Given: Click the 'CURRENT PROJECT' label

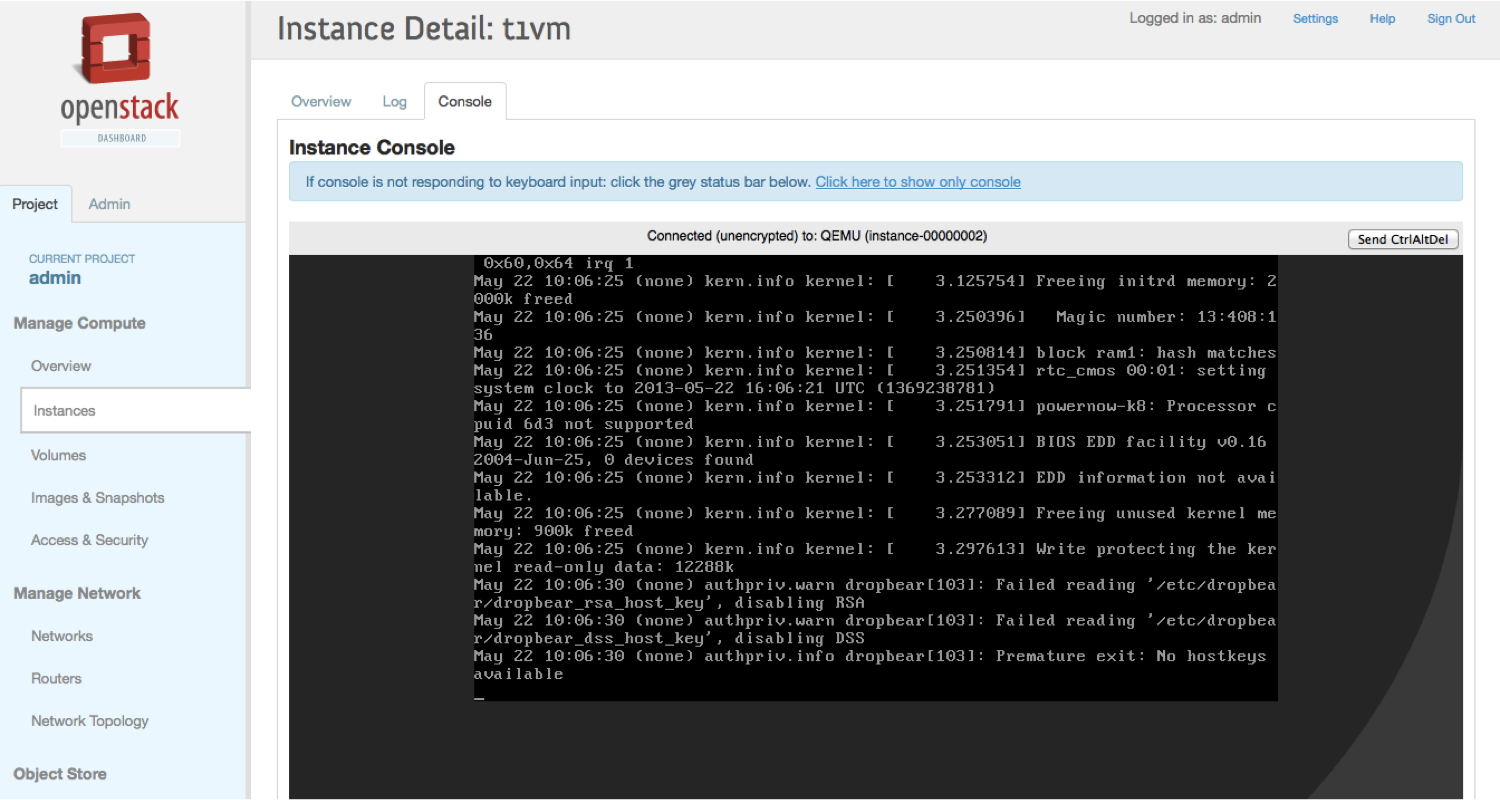Looking at the screenshot, I should pyautogui.click(x=82, y=259).
